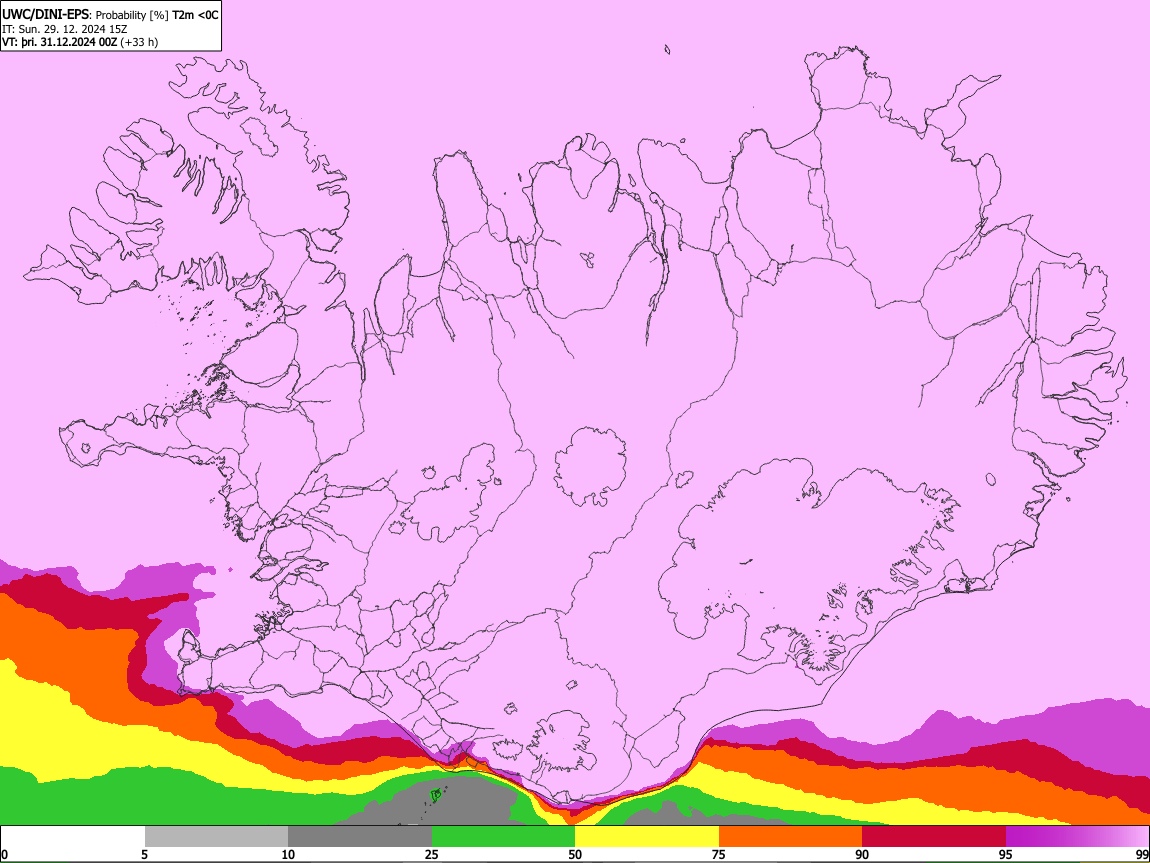The width and height of the screenshot is (1150, 863).
Task: Click the legend value '95'
Action: pos(1006,855)
